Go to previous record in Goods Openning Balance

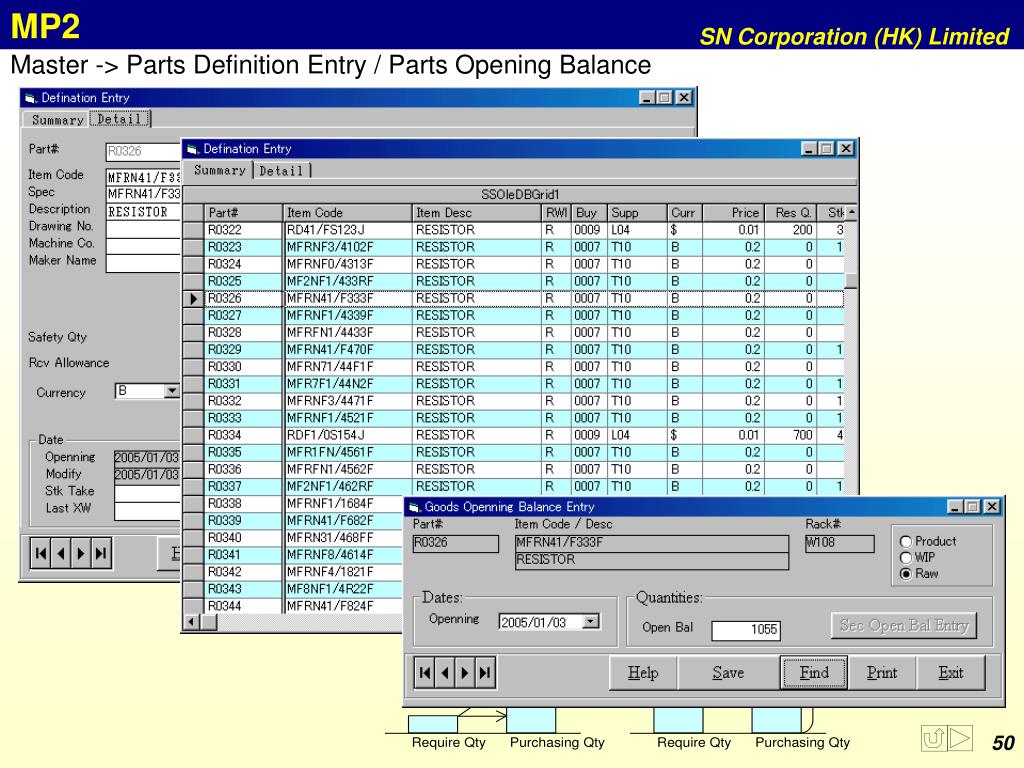[445, 673]
